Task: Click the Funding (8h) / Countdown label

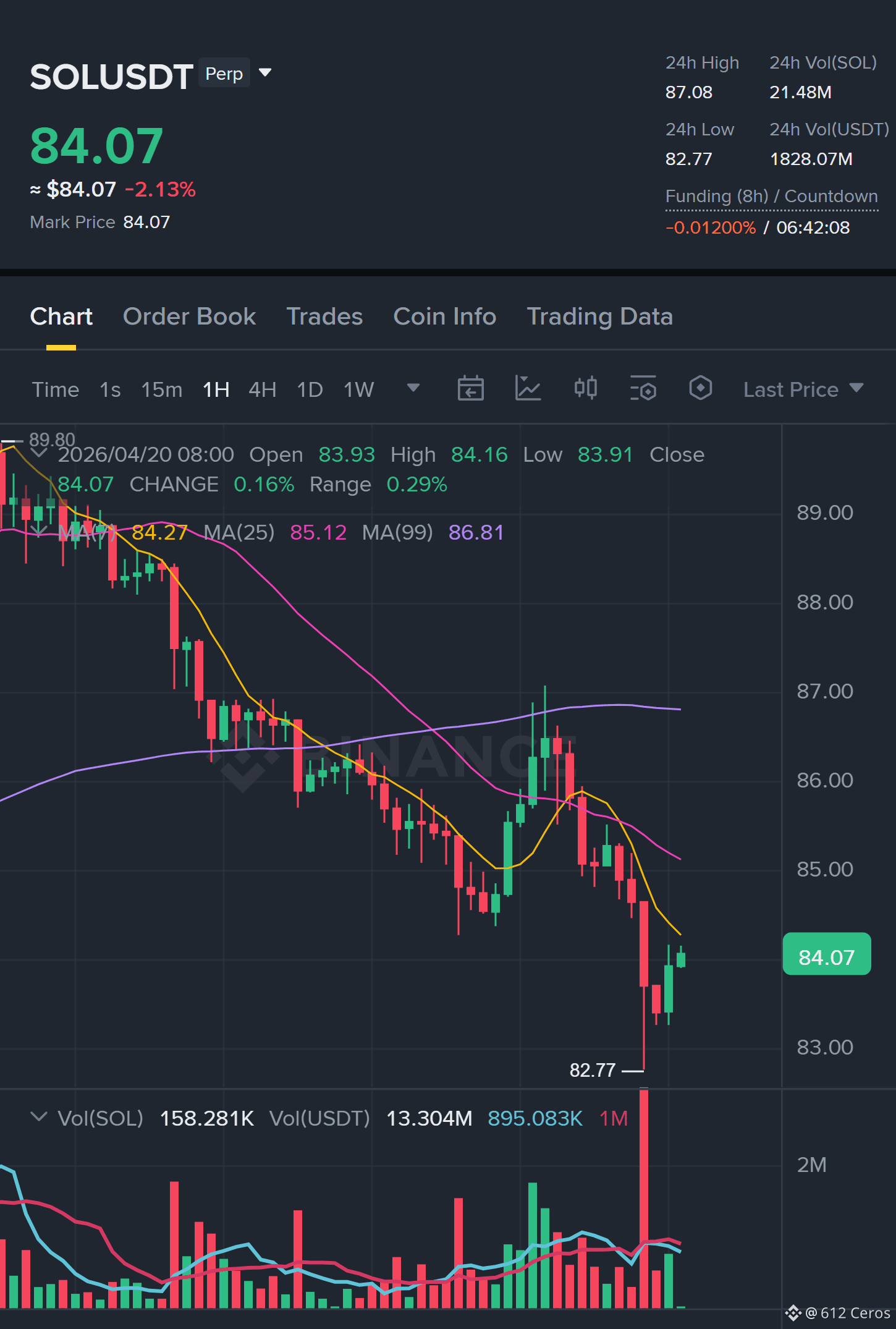Action: coord(771,197)
